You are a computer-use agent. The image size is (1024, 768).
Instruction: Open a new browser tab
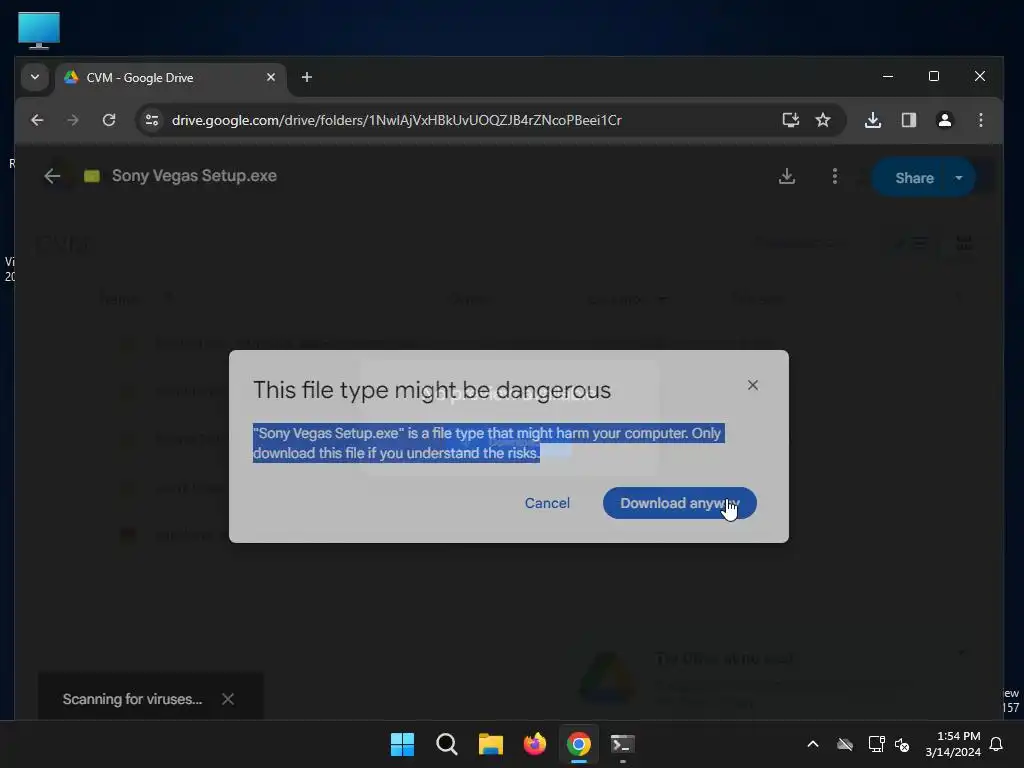click(x=307, y=78)
